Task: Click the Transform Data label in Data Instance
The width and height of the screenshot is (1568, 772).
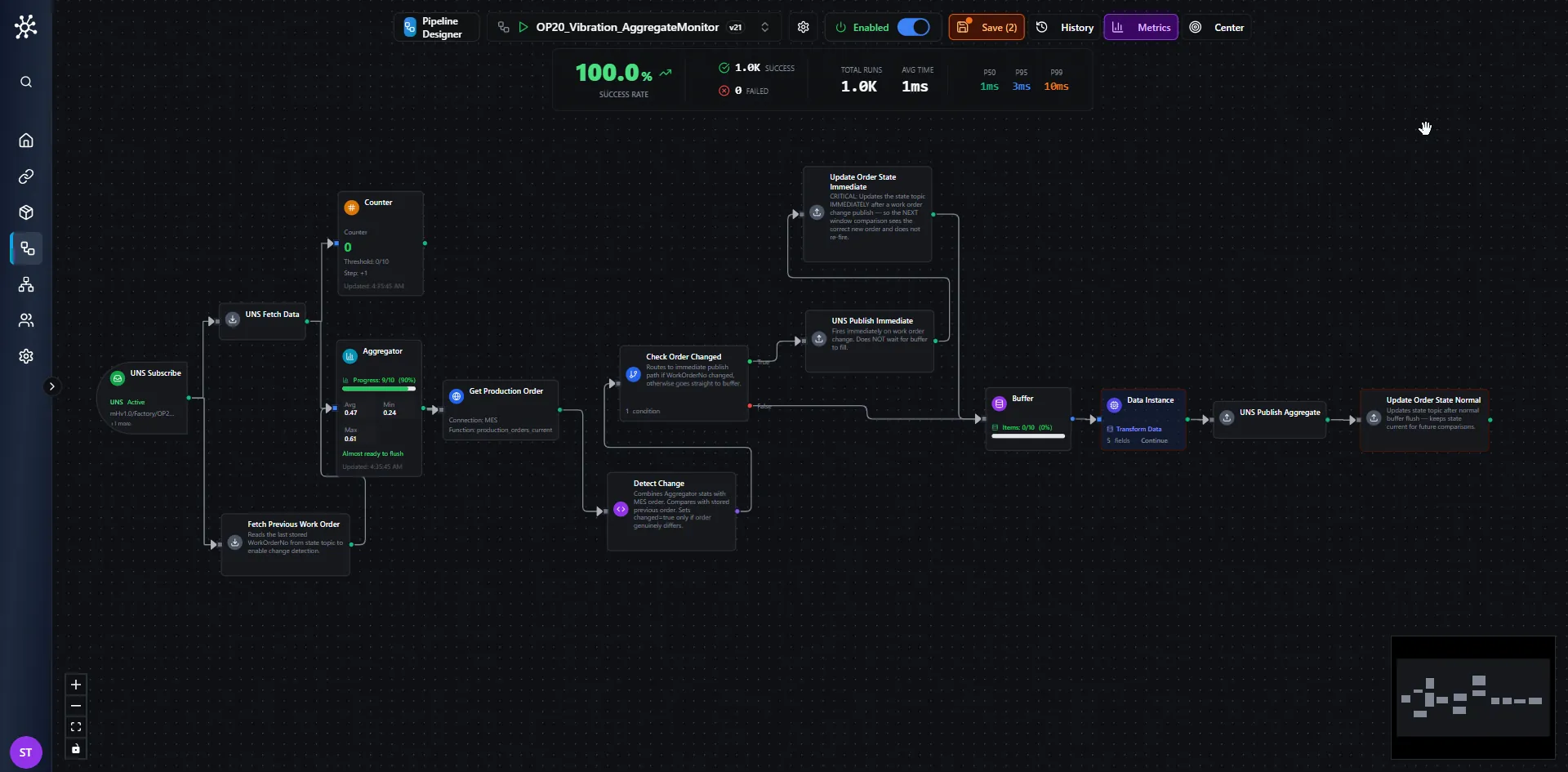Action: pyautogui.click(x=1138, y=429)
